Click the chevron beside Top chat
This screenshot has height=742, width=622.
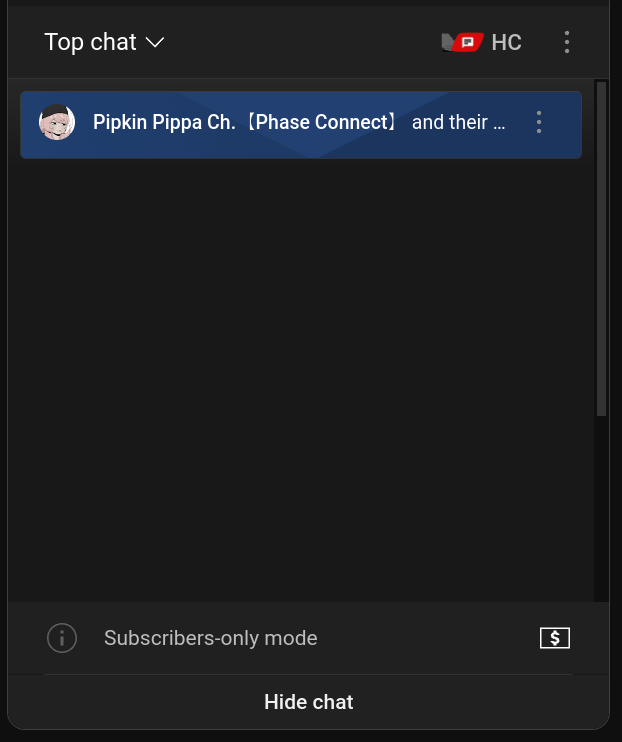click(154, 42)
